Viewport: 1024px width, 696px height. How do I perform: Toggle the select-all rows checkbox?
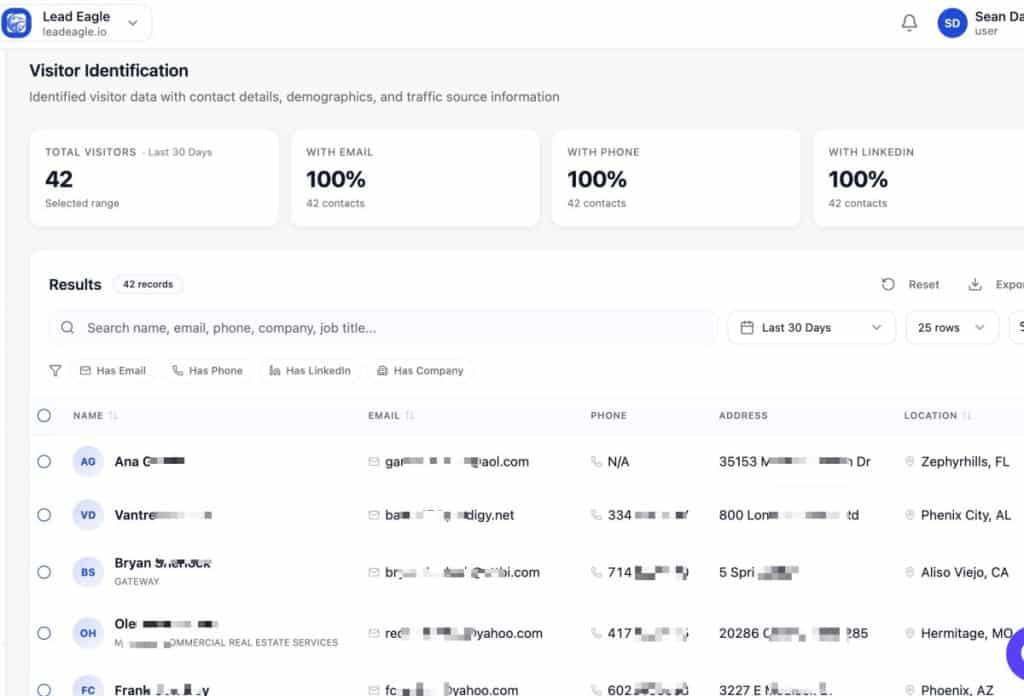[x=44, y=415]
